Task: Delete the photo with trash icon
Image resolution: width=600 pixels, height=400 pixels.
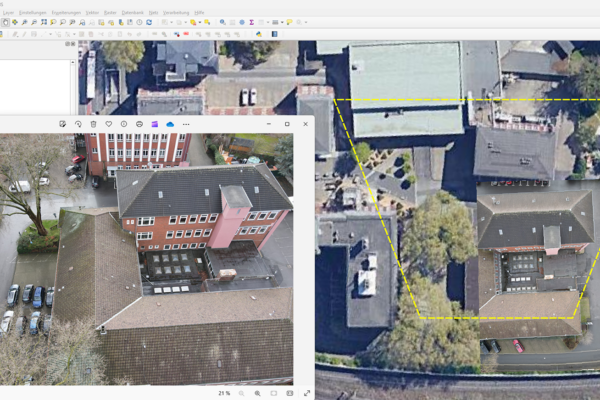Action: [x=93, y=124]
